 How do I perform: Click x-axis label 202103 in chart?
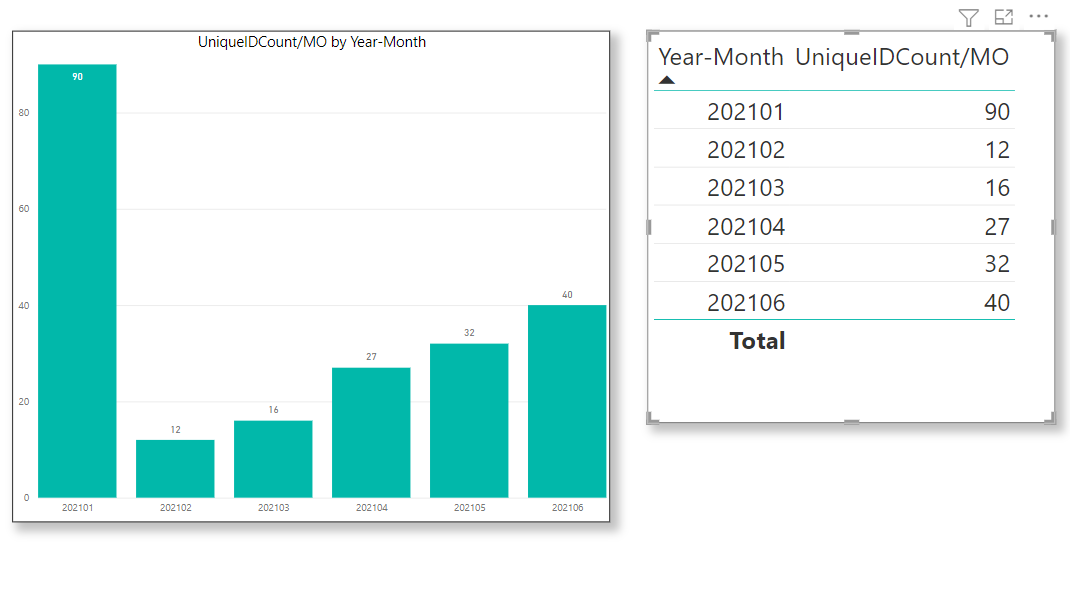[273, 508]
